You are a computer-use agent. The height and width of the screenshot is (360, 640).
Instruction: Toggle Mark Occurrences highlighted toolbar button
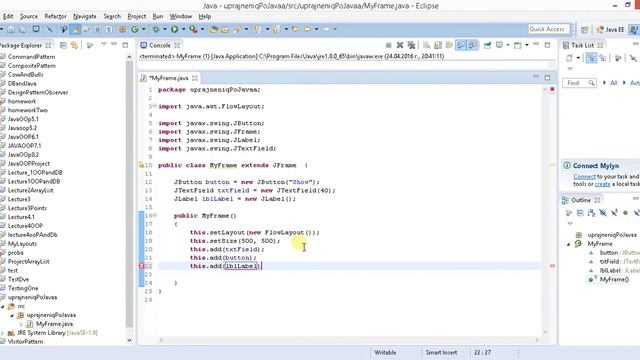coord(75,29)
